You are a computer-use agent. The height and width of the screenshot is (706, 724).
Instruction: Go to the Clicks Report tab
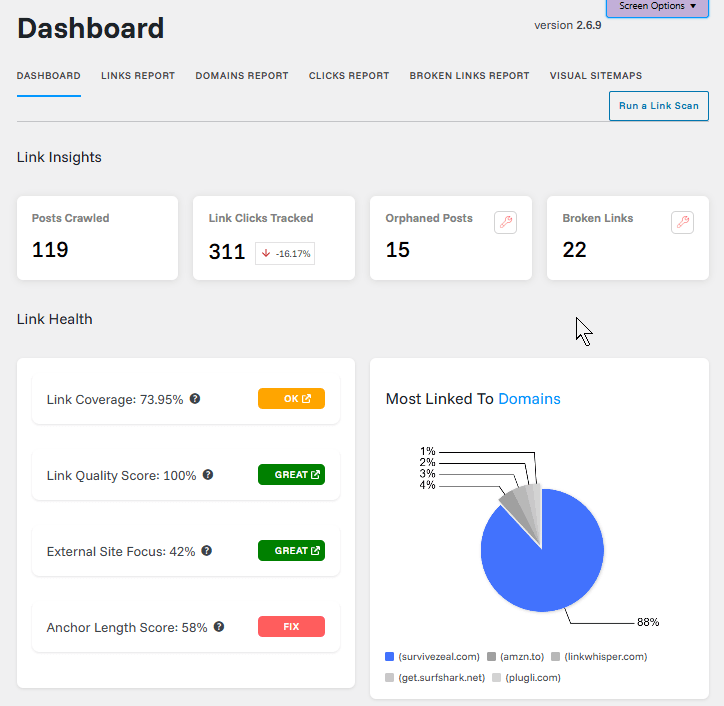(349, 76)
